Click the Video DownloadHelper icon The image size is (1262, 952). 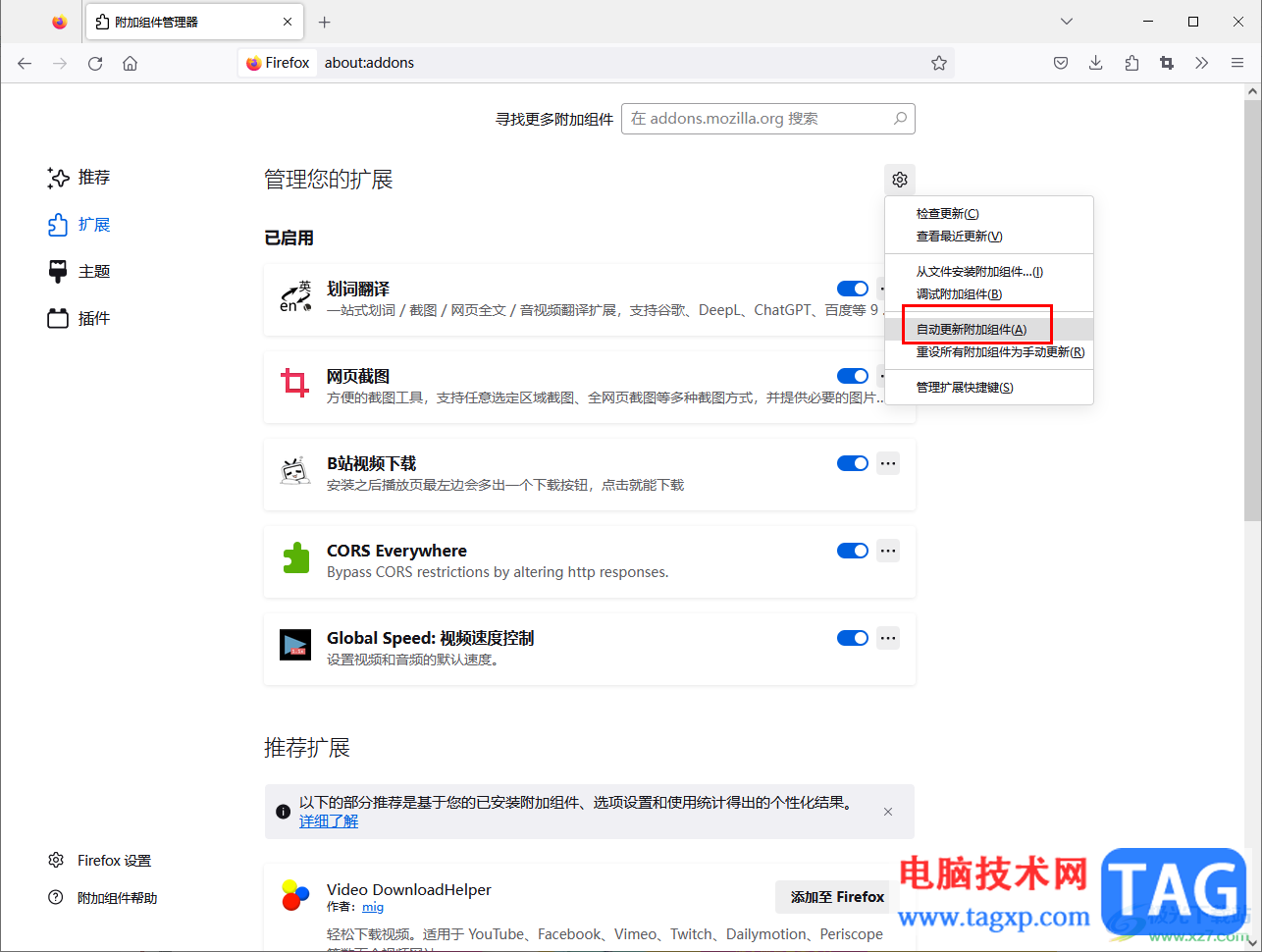295,895
